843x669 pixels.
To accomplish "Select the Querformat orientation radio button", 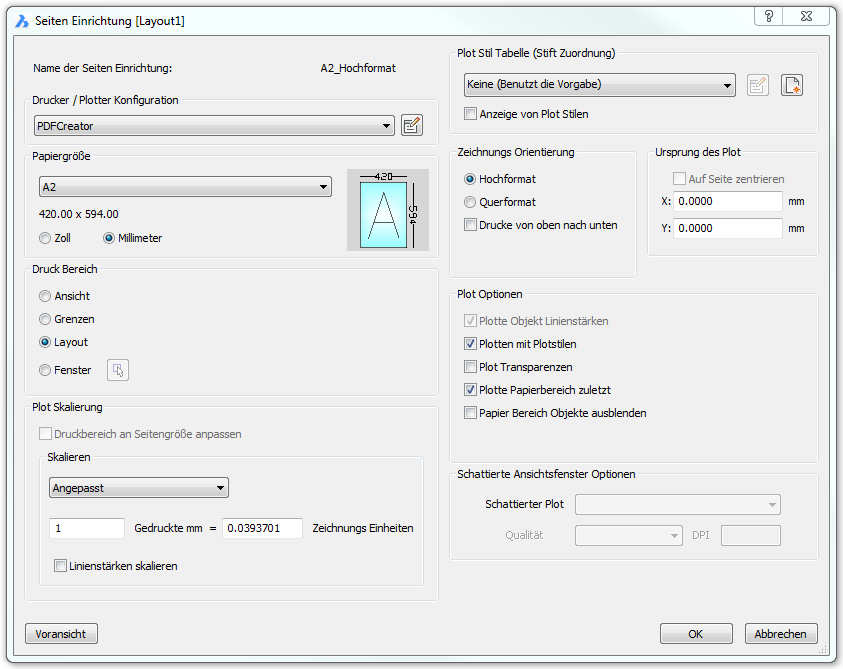I will coord(470,202).
